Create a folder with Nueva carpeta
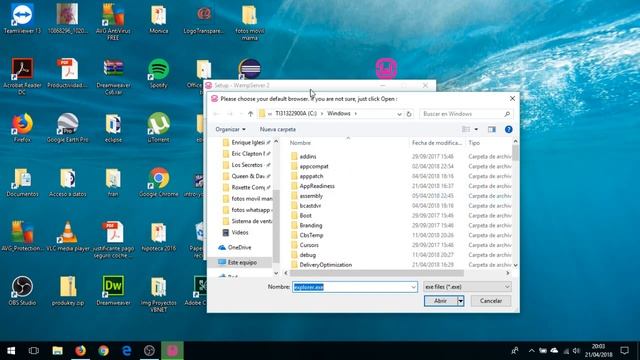640x360 pixels. 278,129
